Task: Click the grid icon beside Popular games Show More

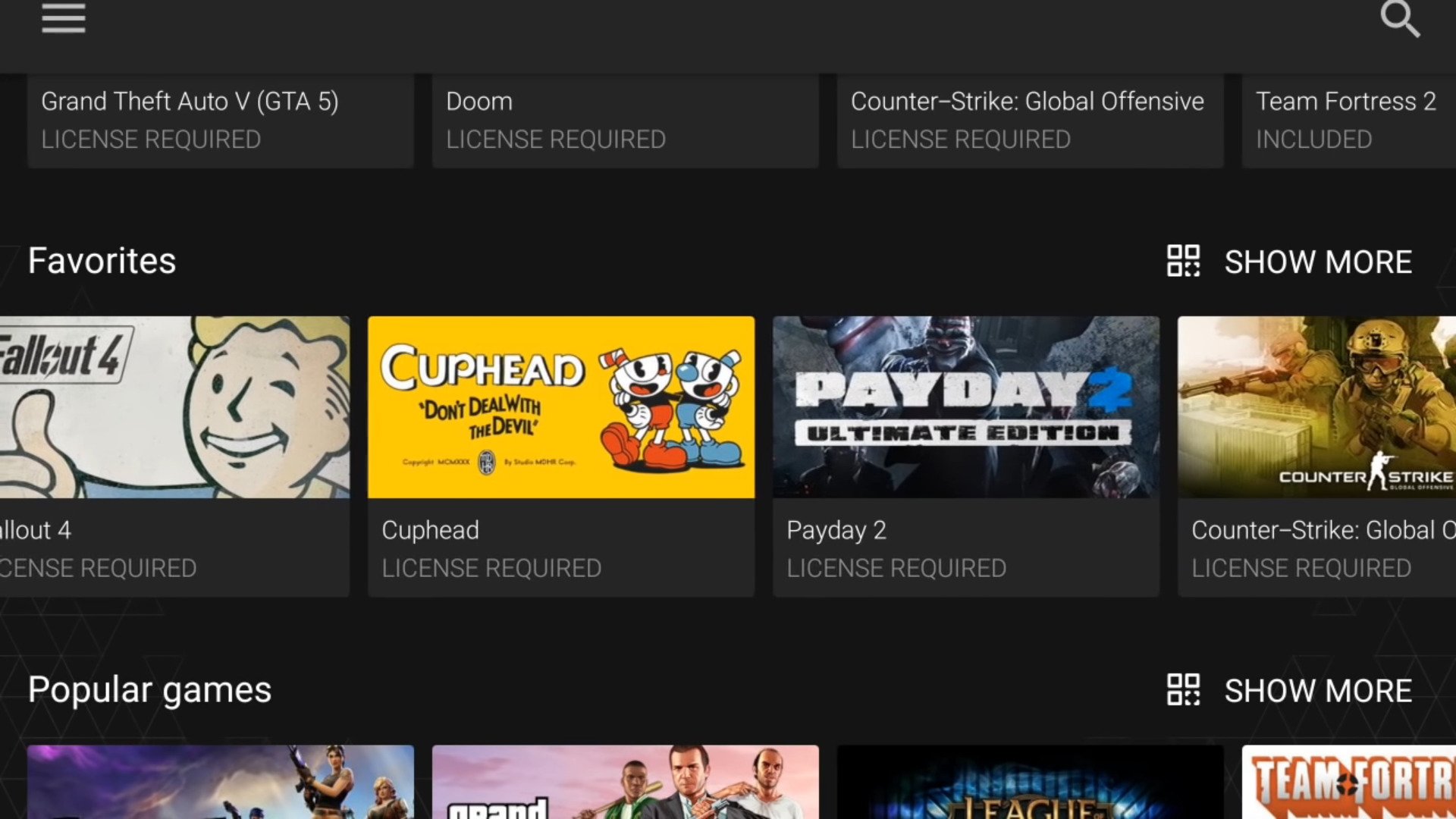Action: [x=1183, y=690]
